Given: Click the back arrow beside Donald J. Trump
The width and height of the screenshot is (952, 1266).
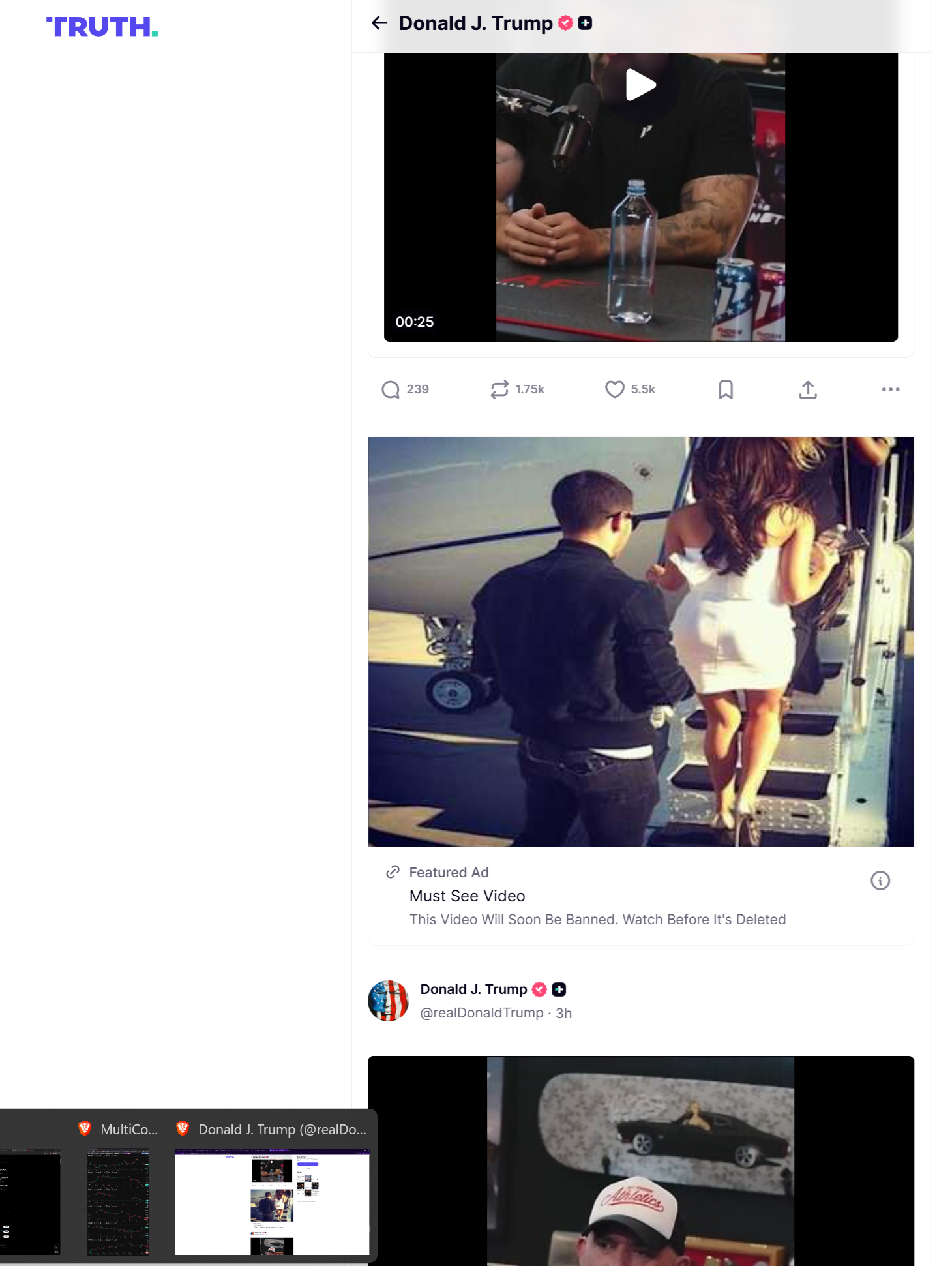Looking at the screenshot, I should [379, 23].
